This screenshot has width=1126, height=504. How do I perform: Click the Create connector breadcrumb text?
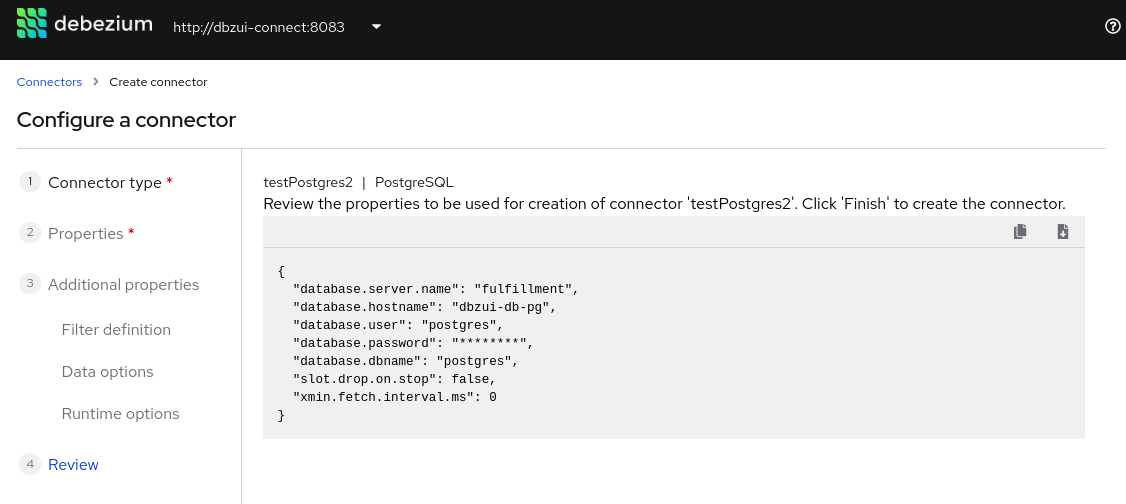pyautogui.click(x=158, y=82)
